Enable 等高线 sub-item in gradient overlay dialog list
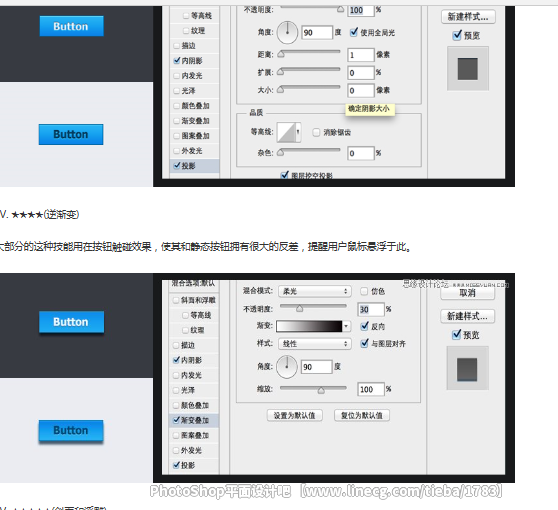The width and height of the screenshot is (558, 510). (x=185, y=315)
